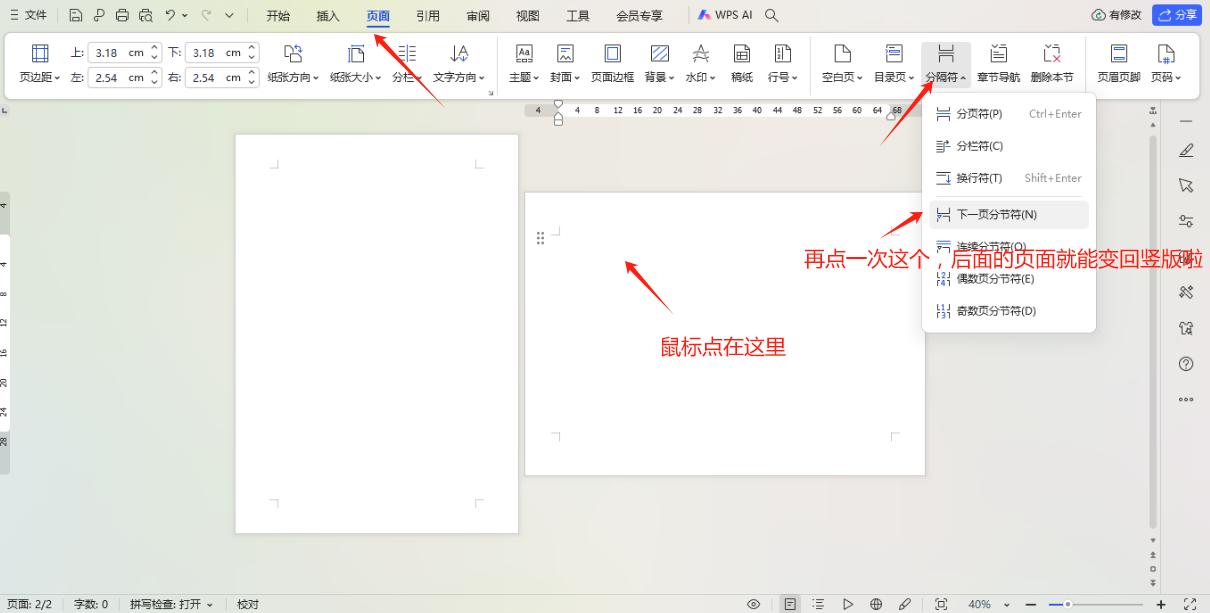The width and height of the screenshot is (1210, 613).
Task: Select 下一页分节符(N) section break
Action: click(1008, 214)
